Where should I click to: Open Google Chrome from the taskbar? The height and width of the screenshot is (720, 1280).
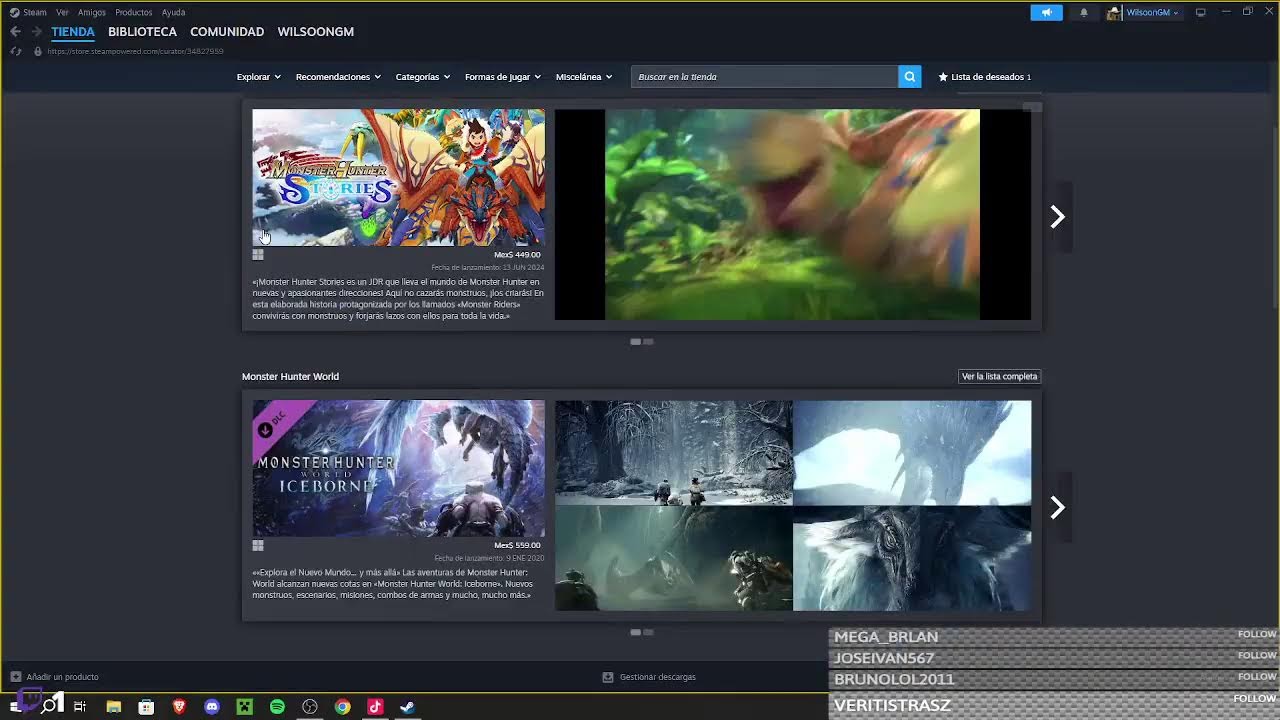(x=342, y=707)
